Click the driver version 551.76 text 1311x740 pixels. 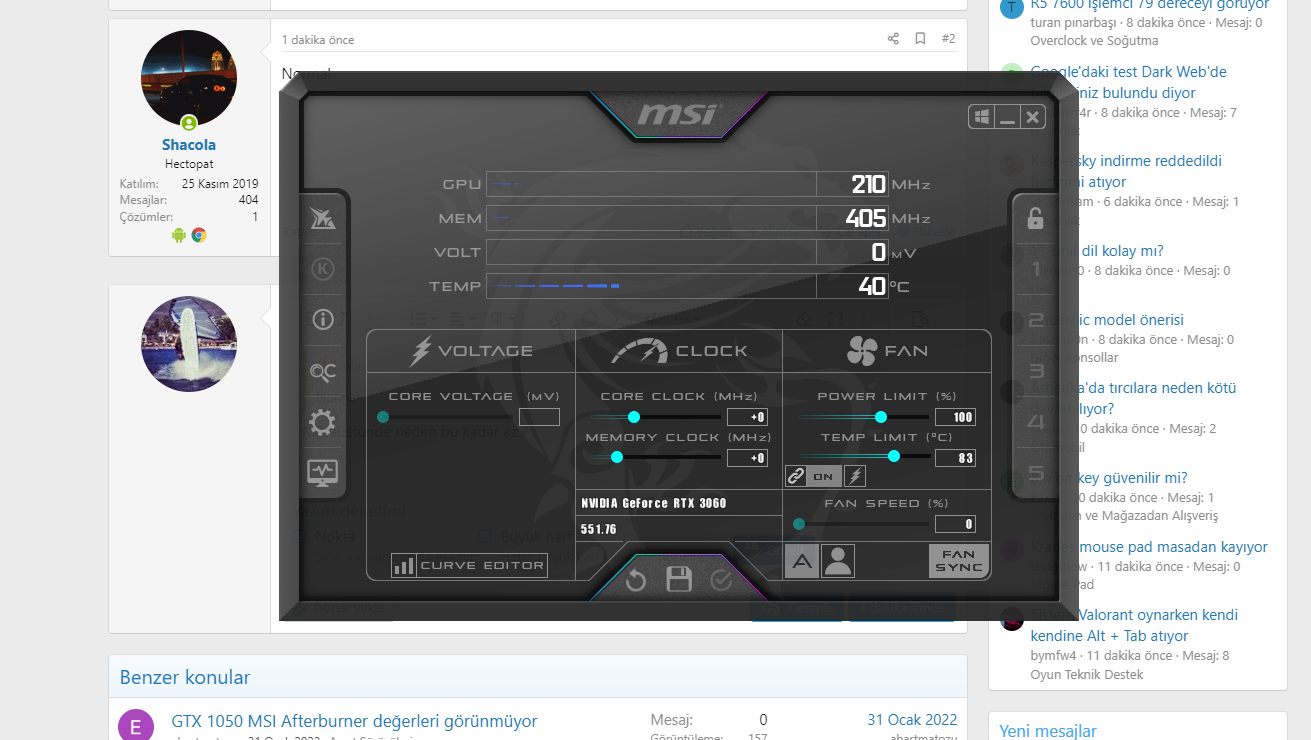(599, 529)
